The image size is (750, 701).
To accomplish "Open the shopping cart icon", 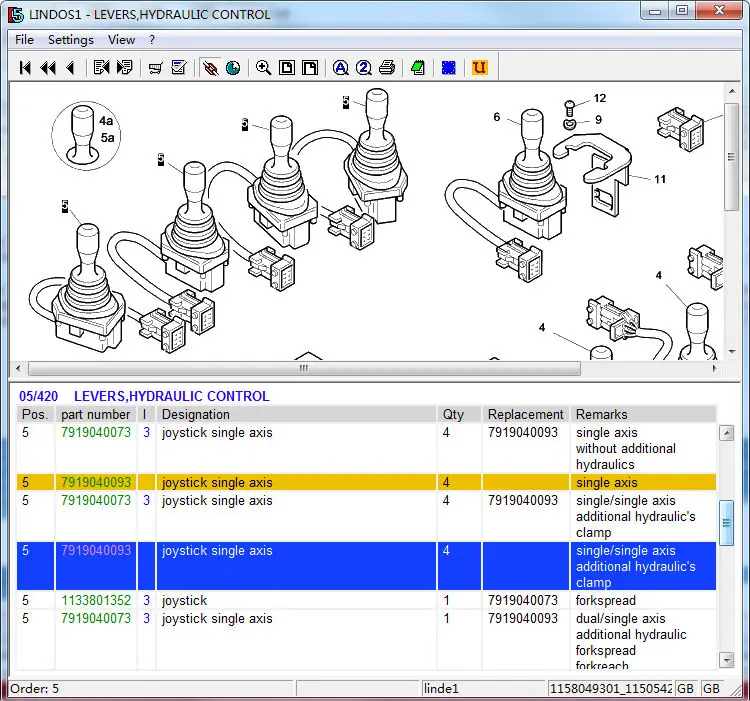I will pyautogui.click(x=155, y=68).
